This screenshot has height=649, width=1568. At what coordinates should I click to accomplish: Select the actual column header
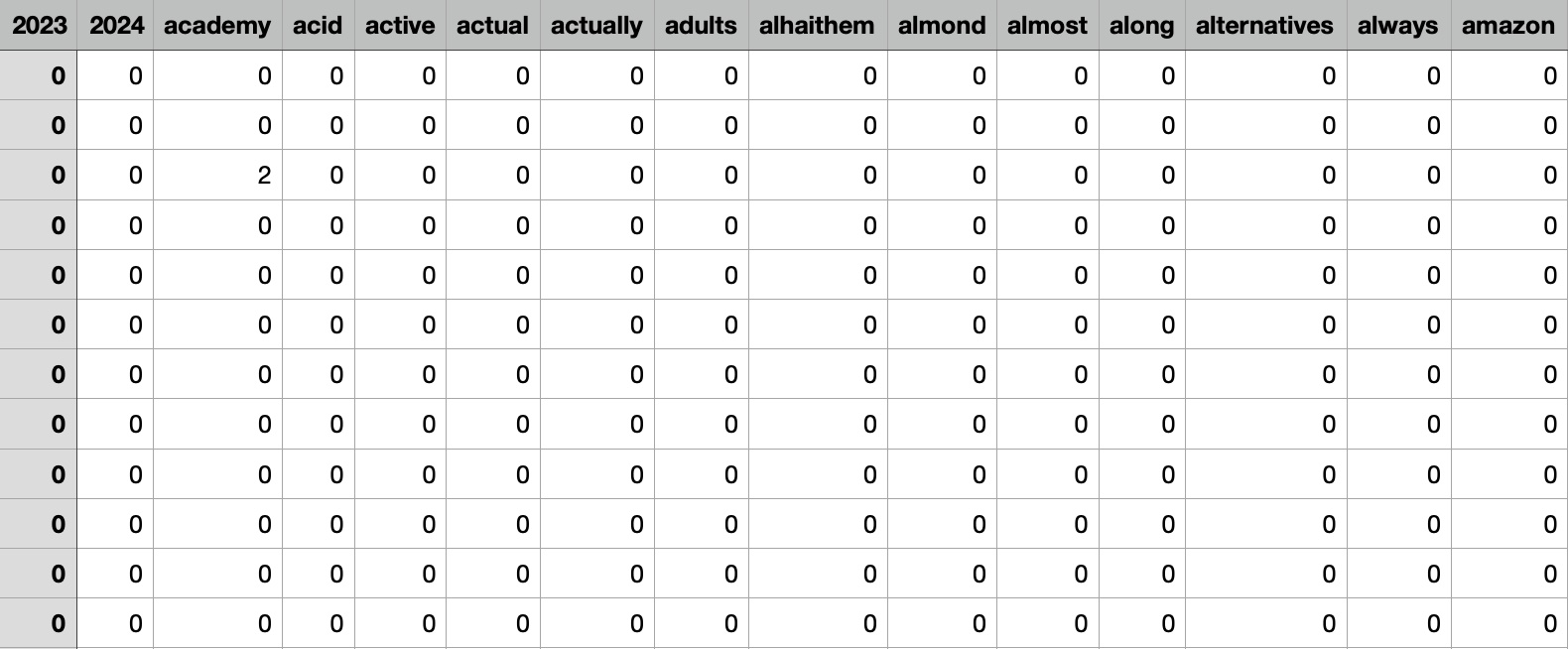tap(492, 26)
